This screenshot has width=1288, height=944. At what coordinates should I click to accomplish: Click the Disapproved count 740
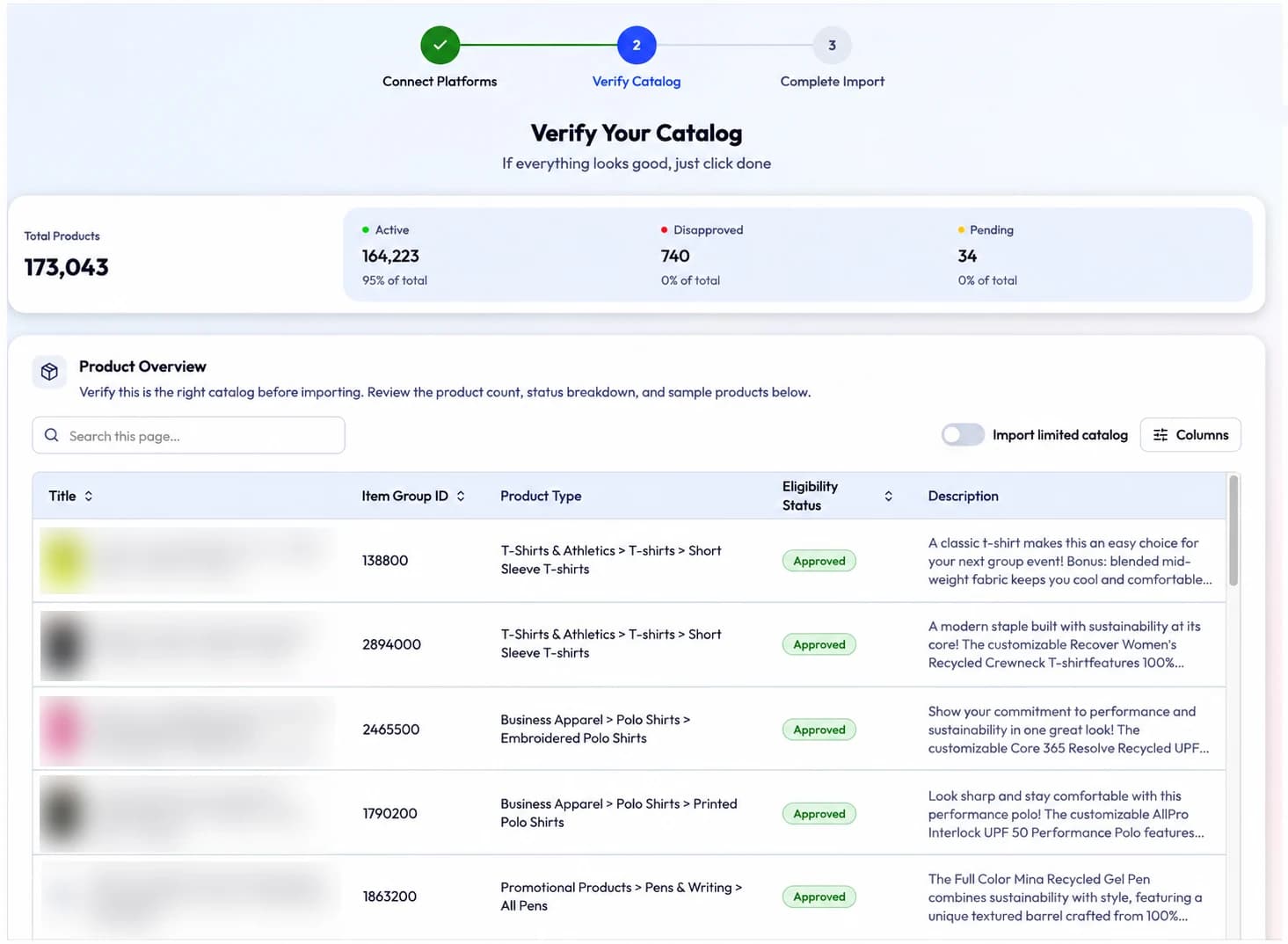(675, 256)
